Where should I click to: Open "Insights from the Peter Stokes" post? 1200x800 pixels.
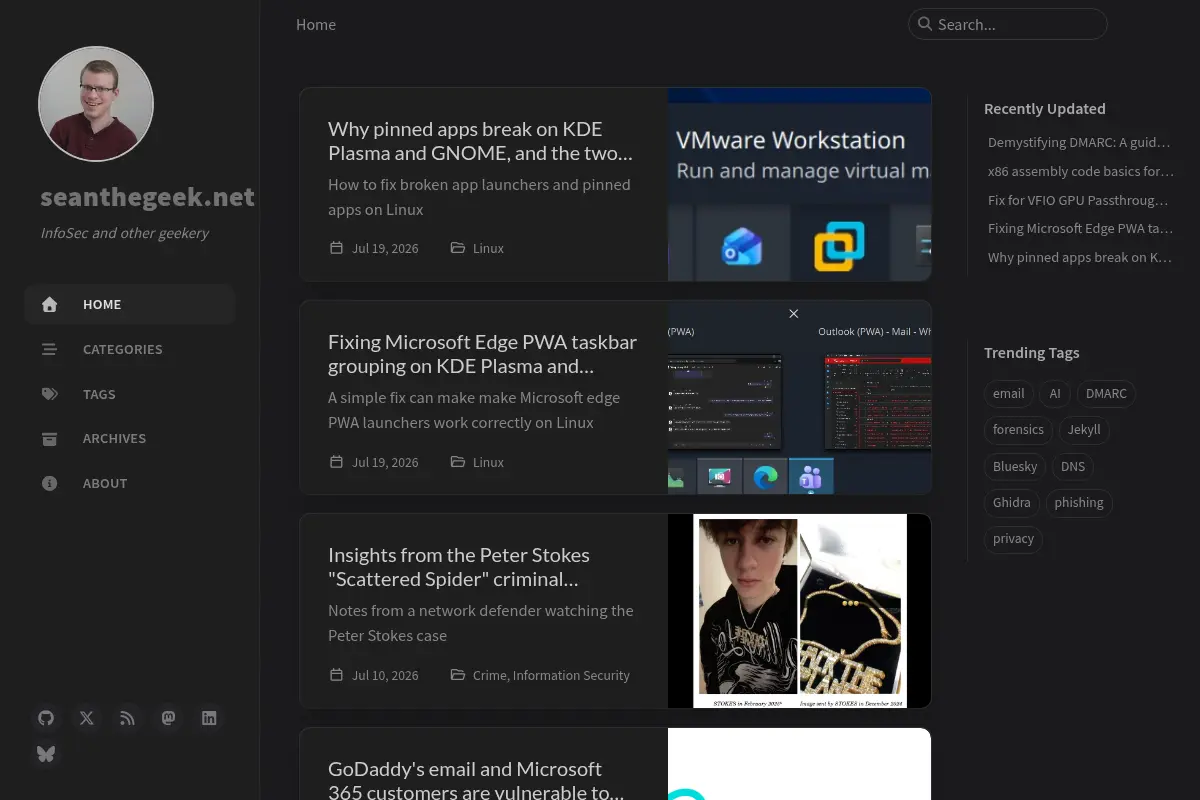pos(459,567)
